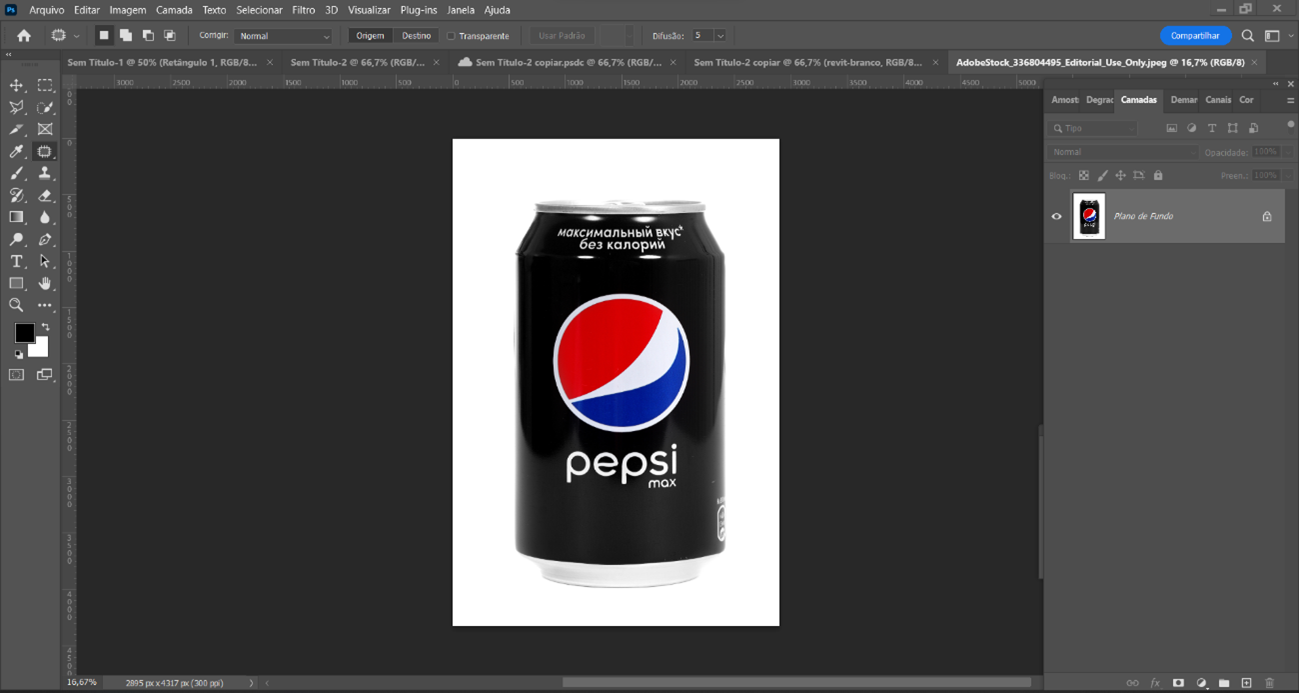1299x693 pixels.
Task: Select the Gradient tool
Action: coord(17,217)
